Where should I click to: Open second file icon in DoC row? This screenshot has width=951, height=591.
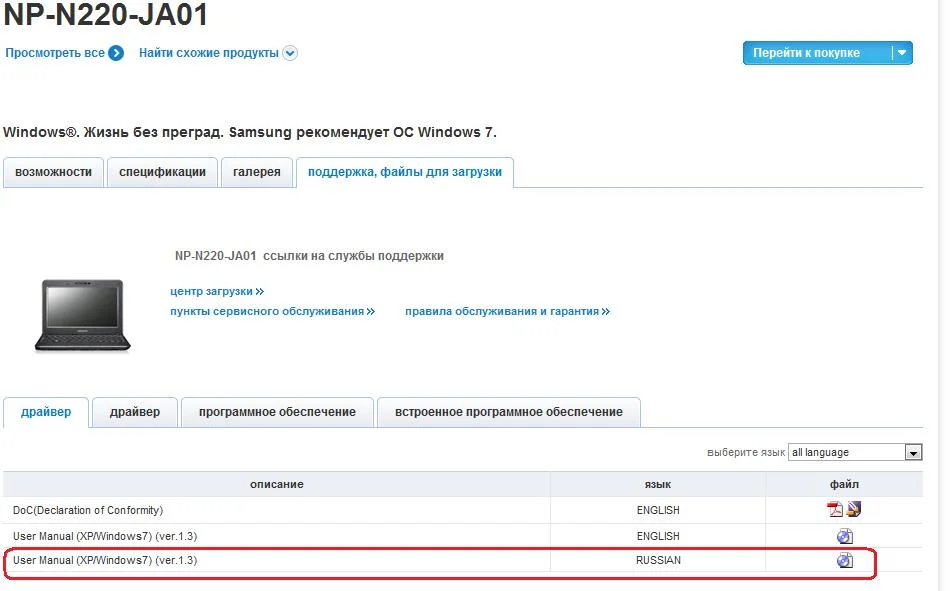[x=854, y=509]
